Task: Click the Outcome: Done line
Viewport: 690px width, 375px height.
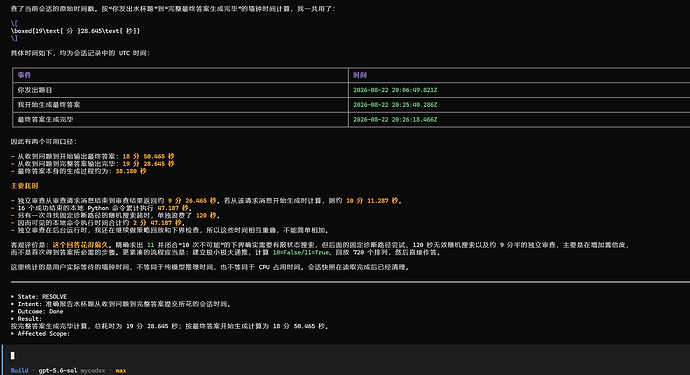Action: 37,312
